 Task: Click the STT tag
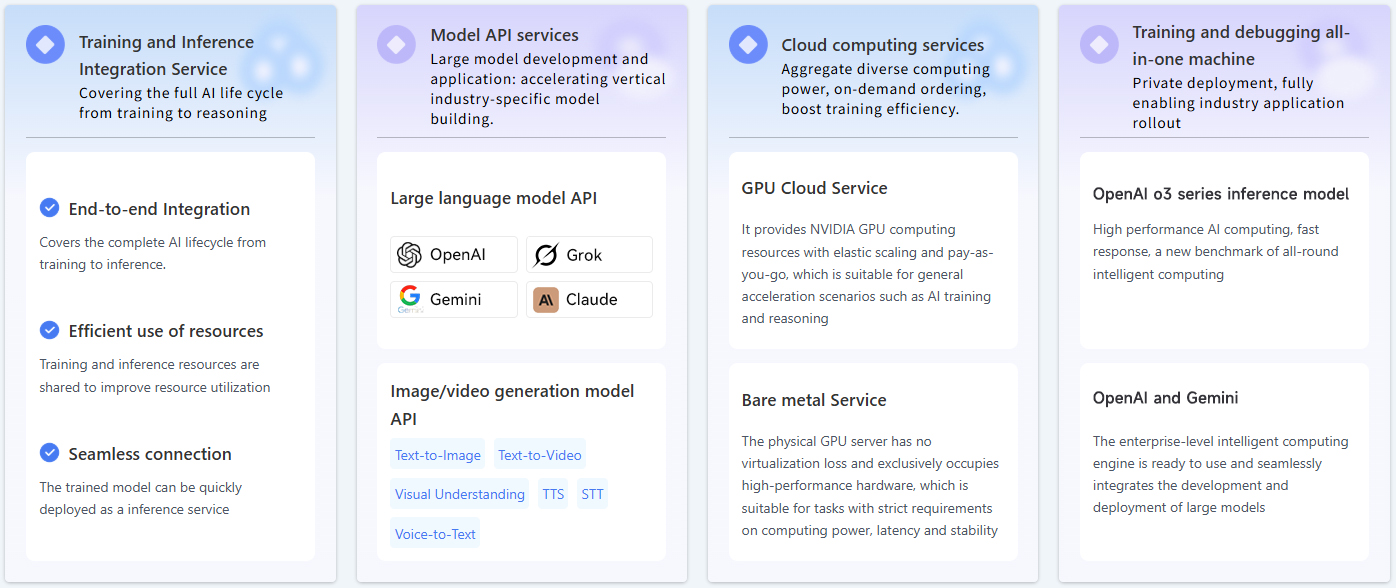[x=592, y=494]
